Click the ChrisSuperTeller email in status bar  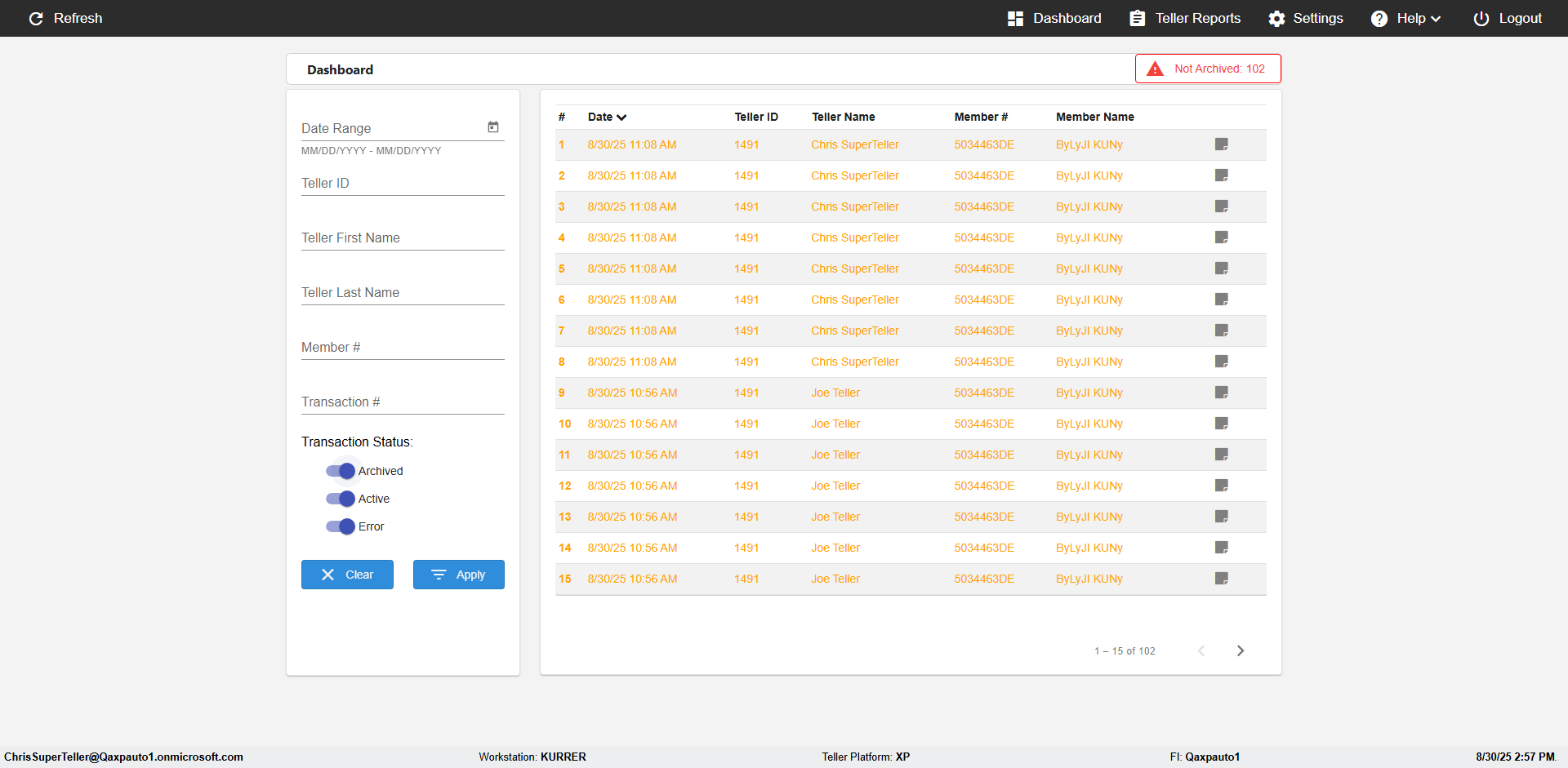coord(123,757)
